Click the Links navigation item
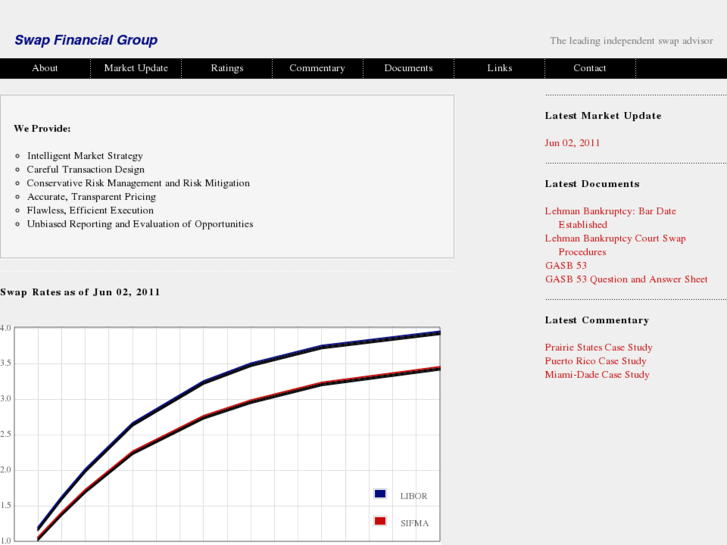Viewport: 727px width, 545px height. point(499,68)
